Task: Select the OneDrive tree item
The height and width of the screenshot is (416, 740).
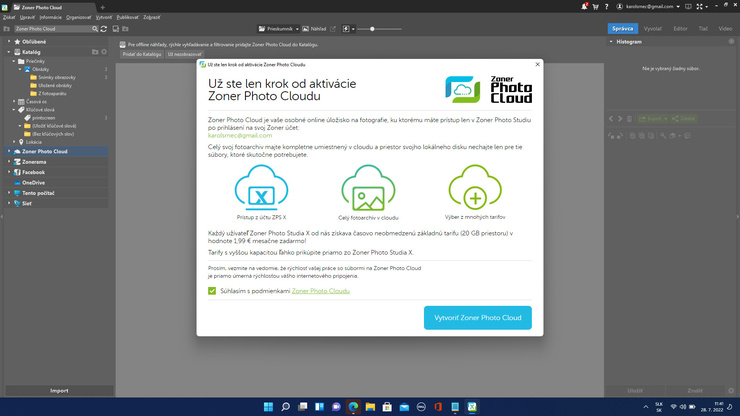Action: 34,183
